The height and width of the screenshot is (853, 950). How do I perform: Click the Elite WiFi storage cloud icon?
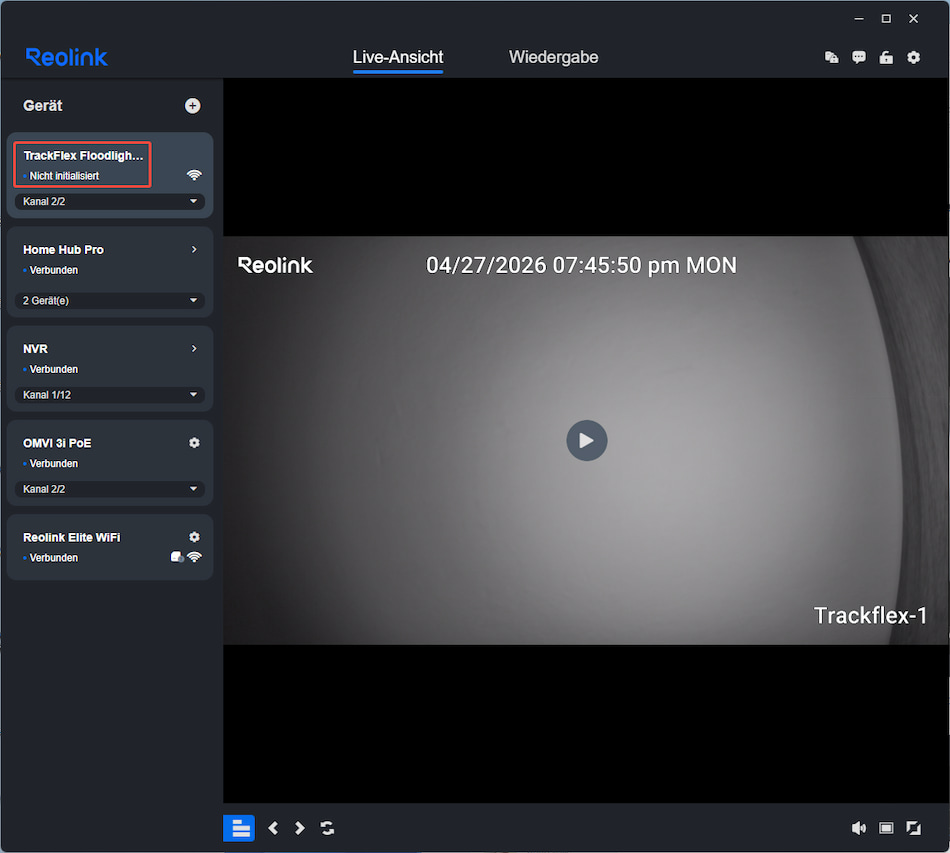177,557
